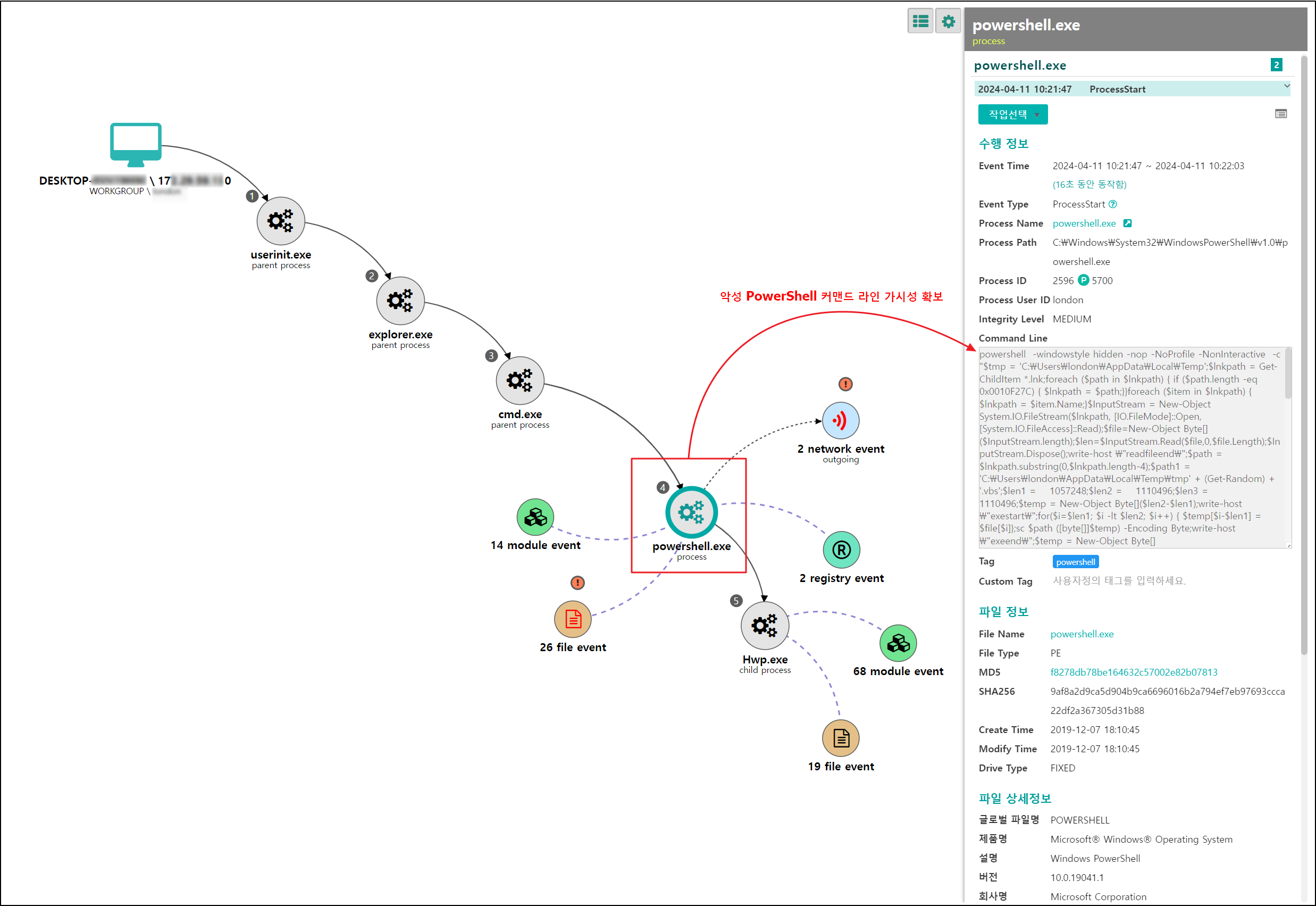
Task: Click the 파일 정보 section heading
Action: (1003, 612)
